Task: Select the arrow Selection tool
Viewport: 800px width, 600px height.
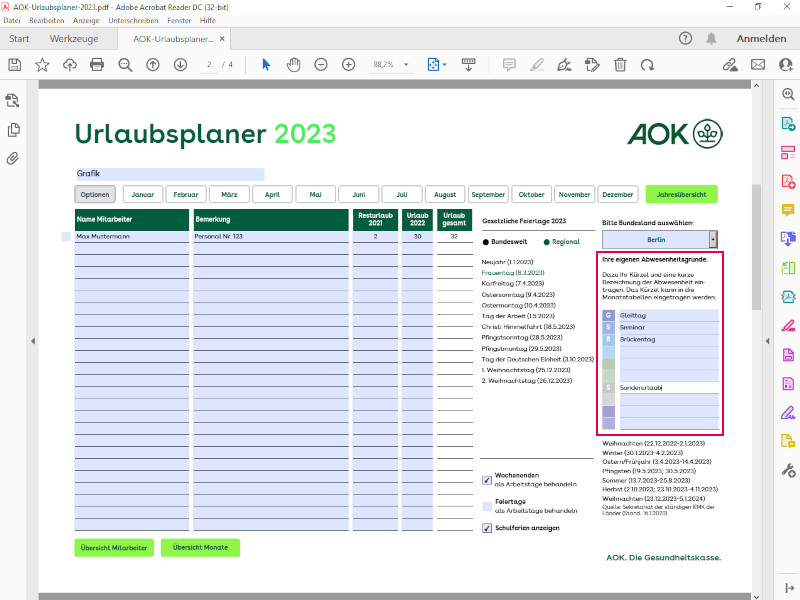Action: [x=266, y=65]
